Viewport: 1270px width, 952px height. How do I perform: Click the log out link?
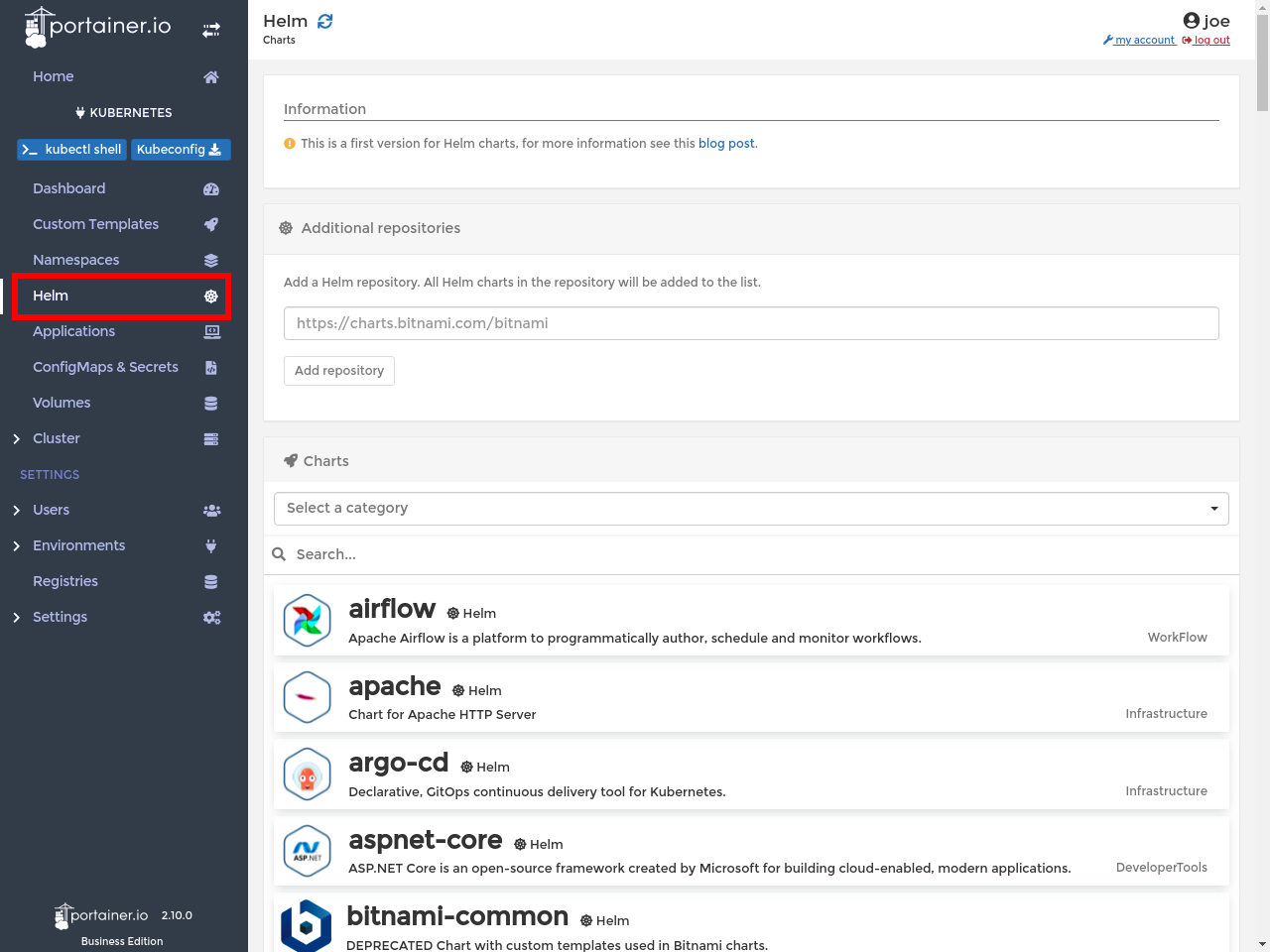point(1206,41)
